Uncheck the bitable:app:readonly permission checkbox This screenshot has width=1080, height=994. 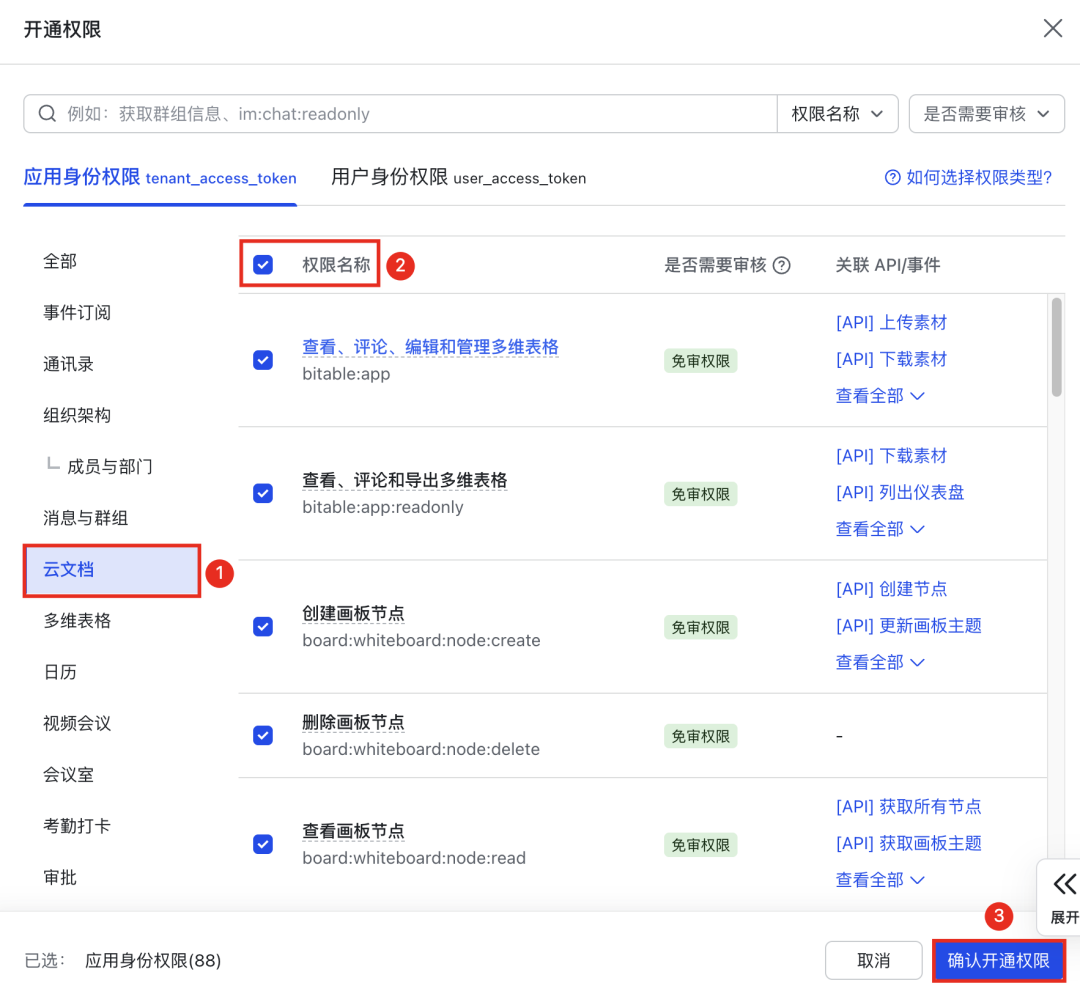tap(263, 493)
